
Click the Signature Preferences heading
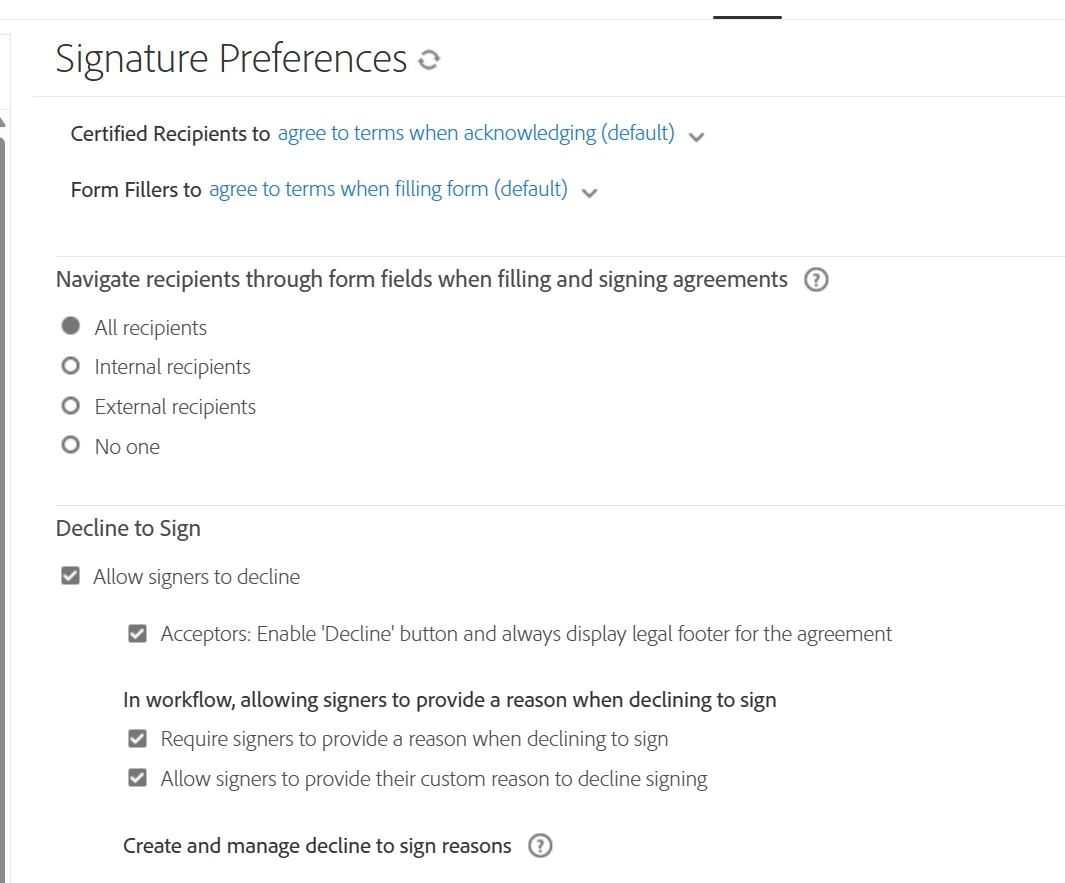tap(231, 59)
